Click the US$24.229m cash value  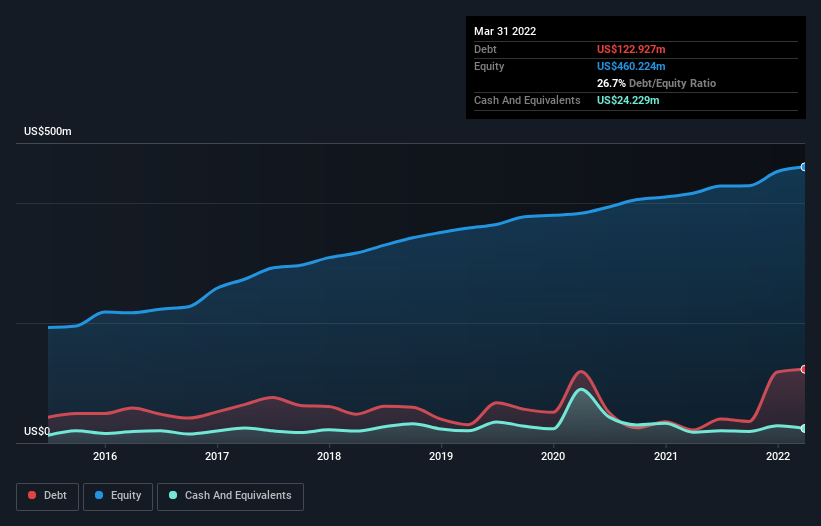[x=628, y=100]
